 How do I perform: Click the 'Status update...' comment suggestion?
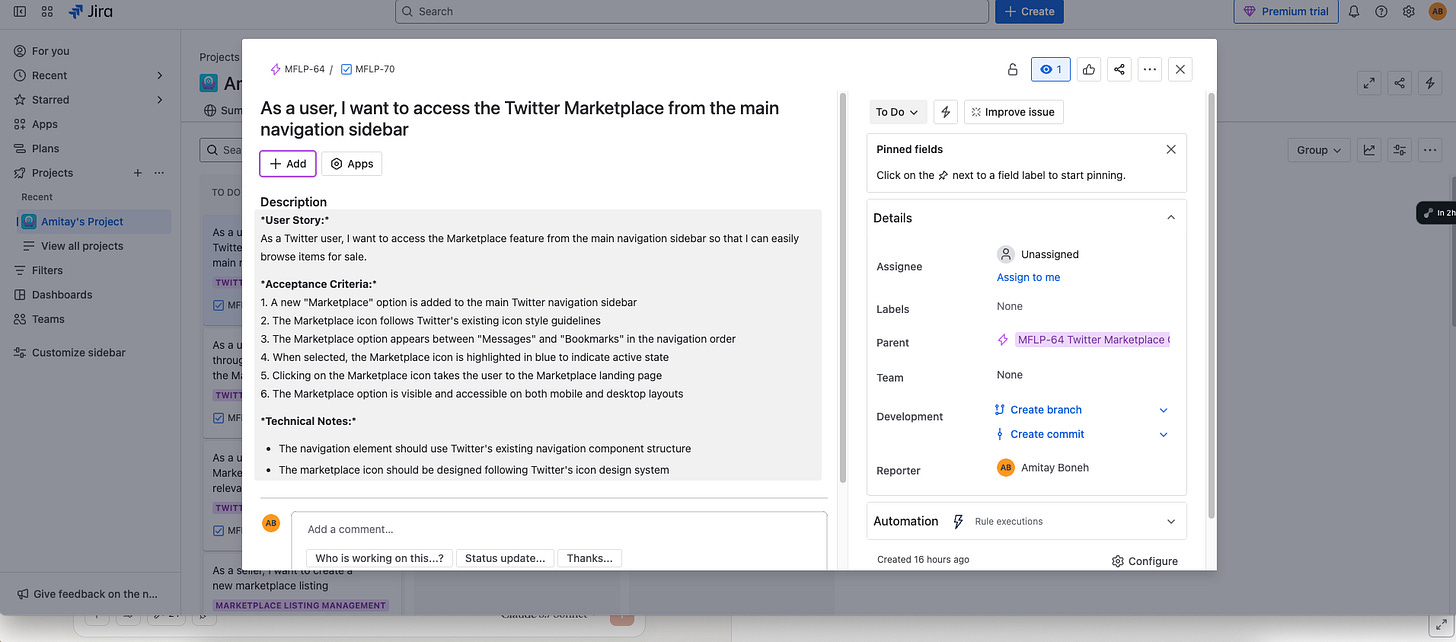[505, 558]
